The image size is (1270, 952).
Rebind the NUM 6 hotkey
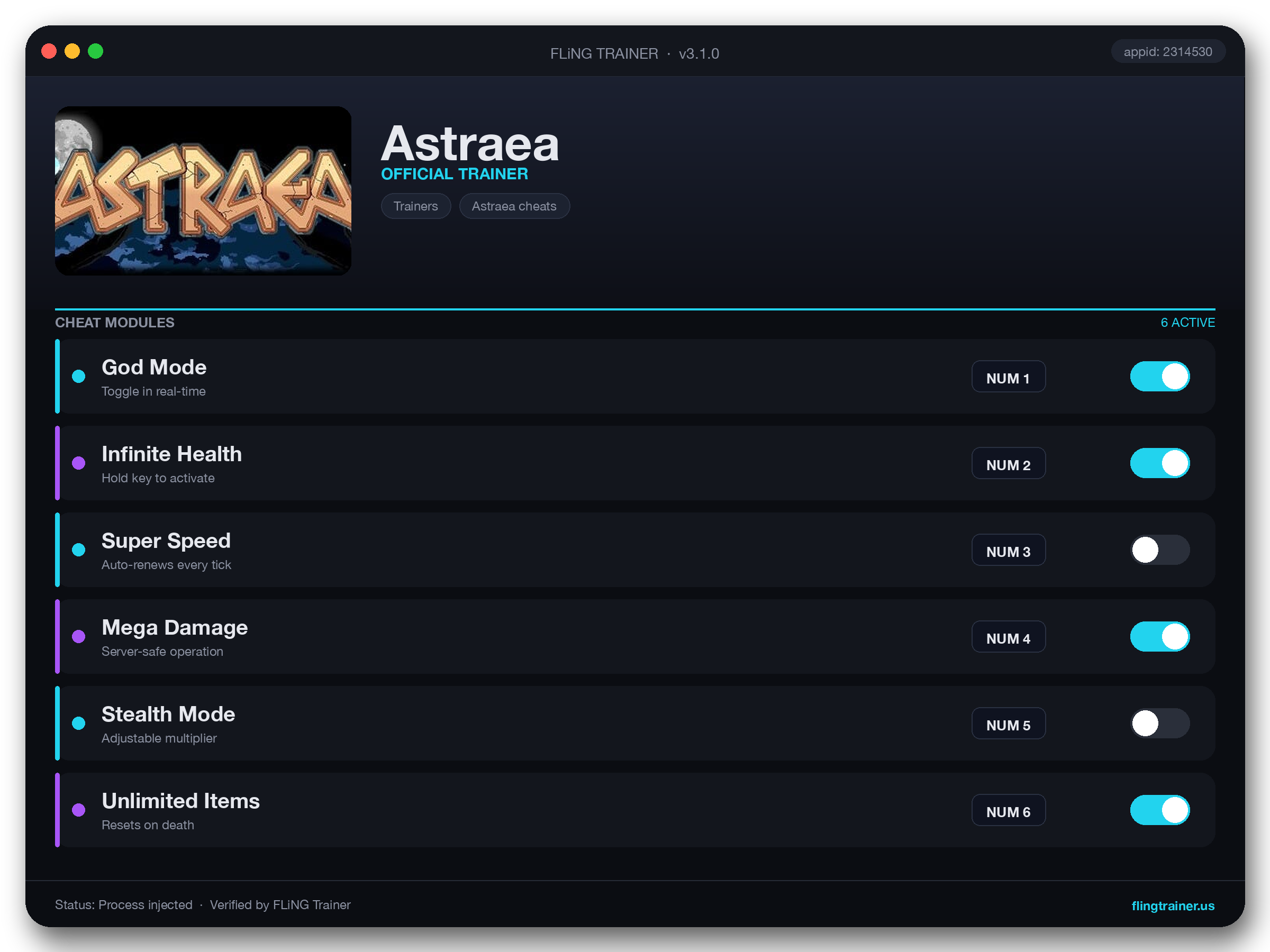[1008, 810]
